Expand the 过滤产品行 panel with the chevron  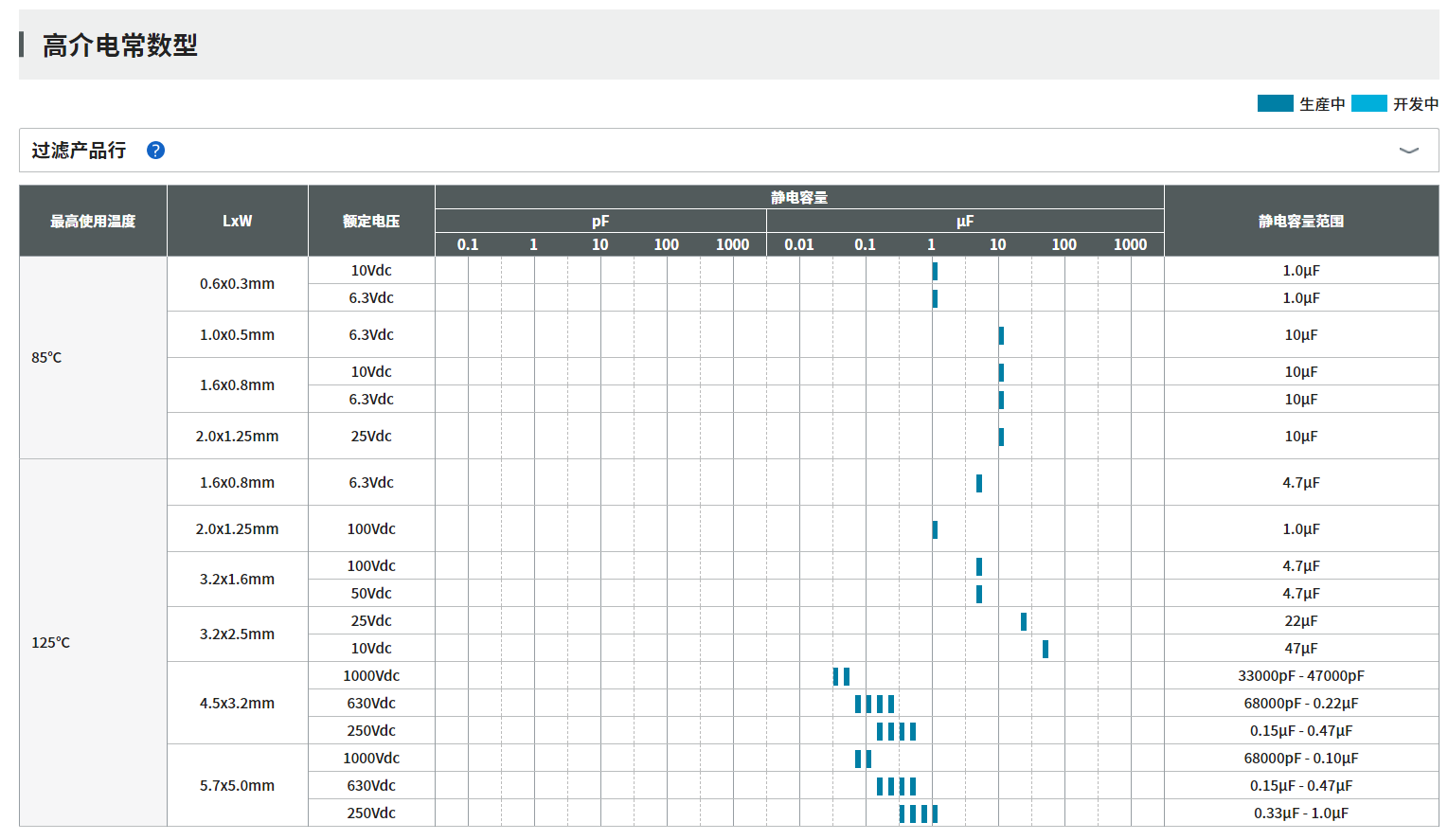pyautogui.click(x=1408, y=151)
